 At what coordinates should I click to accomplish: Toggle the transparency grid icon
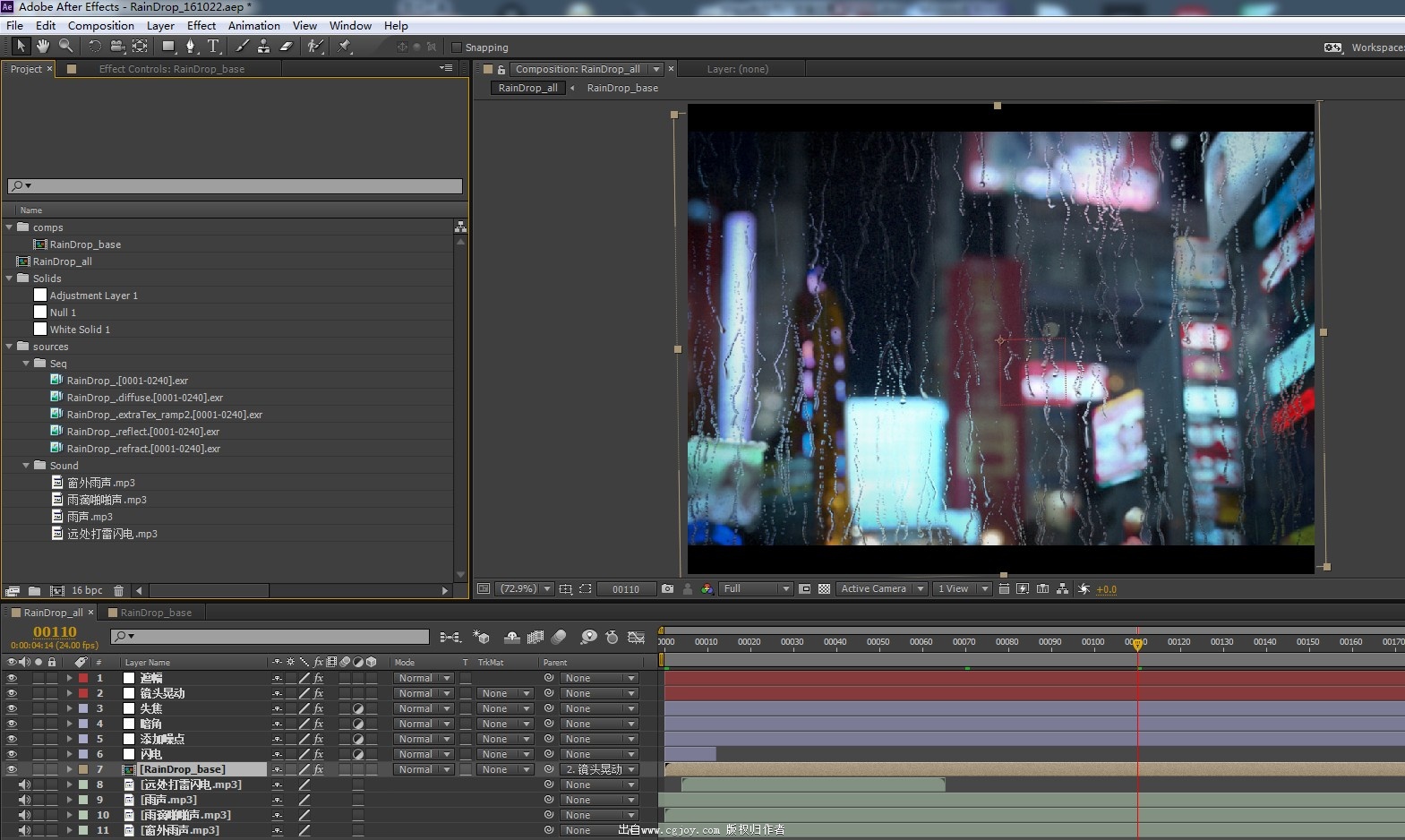(824, 589)
